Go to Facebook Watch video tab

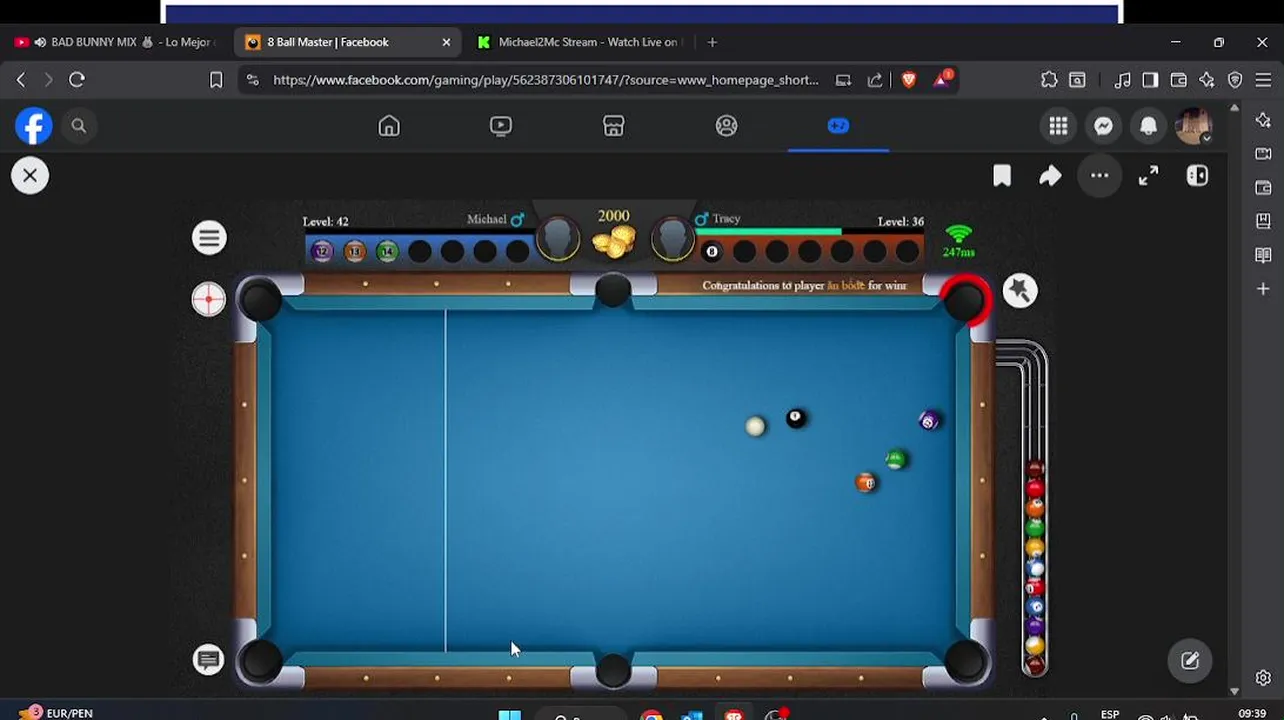[x=501, y=126]
